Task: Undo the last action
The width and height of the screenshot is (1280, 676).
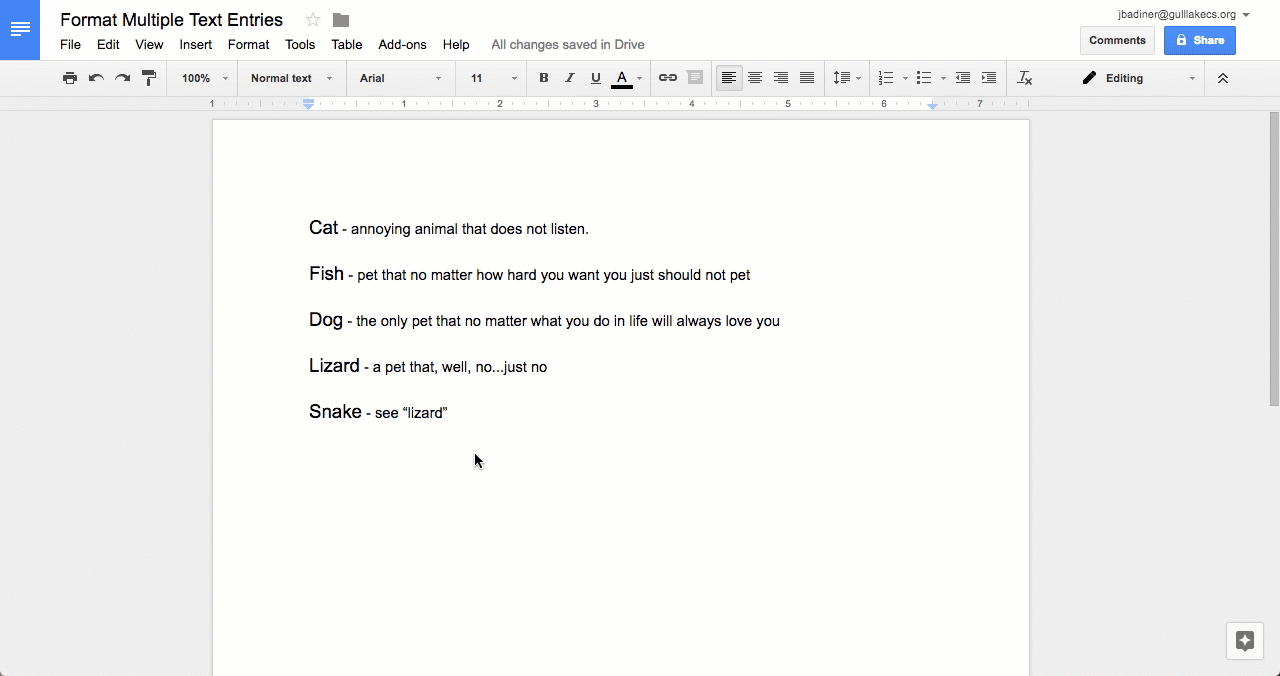Action: [x=96, y=78]
